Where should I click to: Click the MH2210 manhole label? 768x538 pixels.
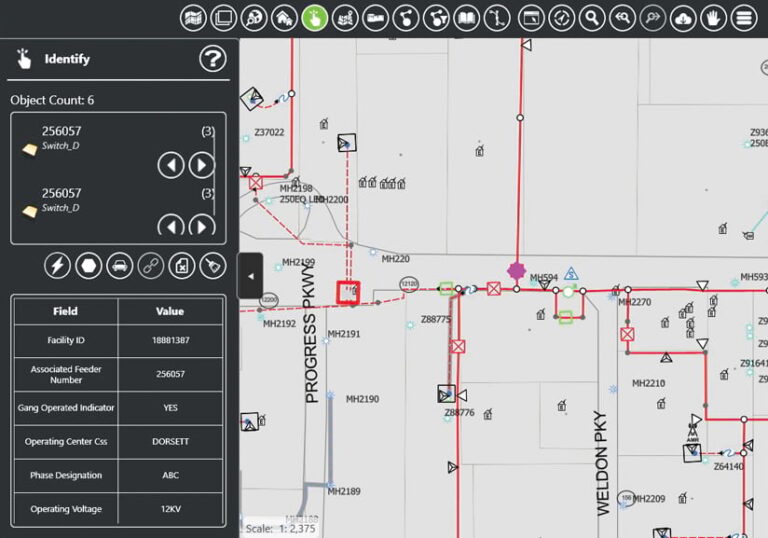click(x=648, y=383)
